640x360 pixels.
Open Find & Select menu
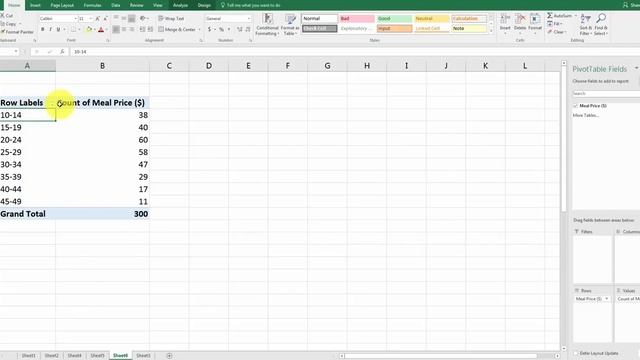[601, 24]
